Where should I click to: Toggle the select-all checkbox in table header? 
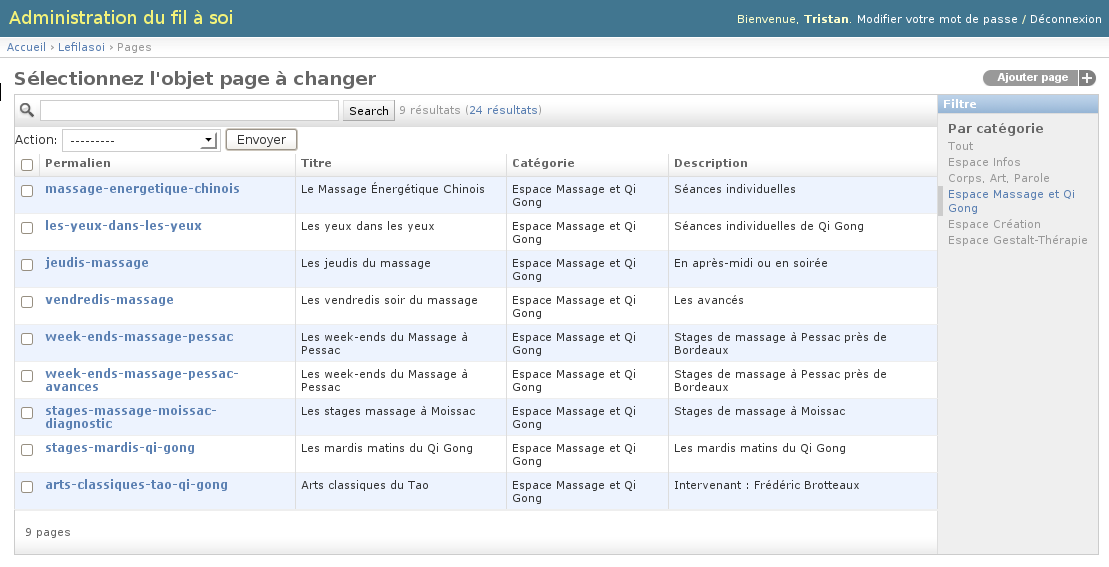click(27, 164)
